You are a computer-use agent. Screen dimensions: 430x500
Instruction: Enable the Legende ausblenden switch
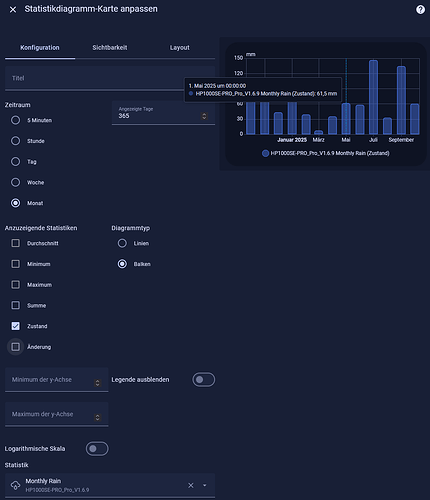203,380
